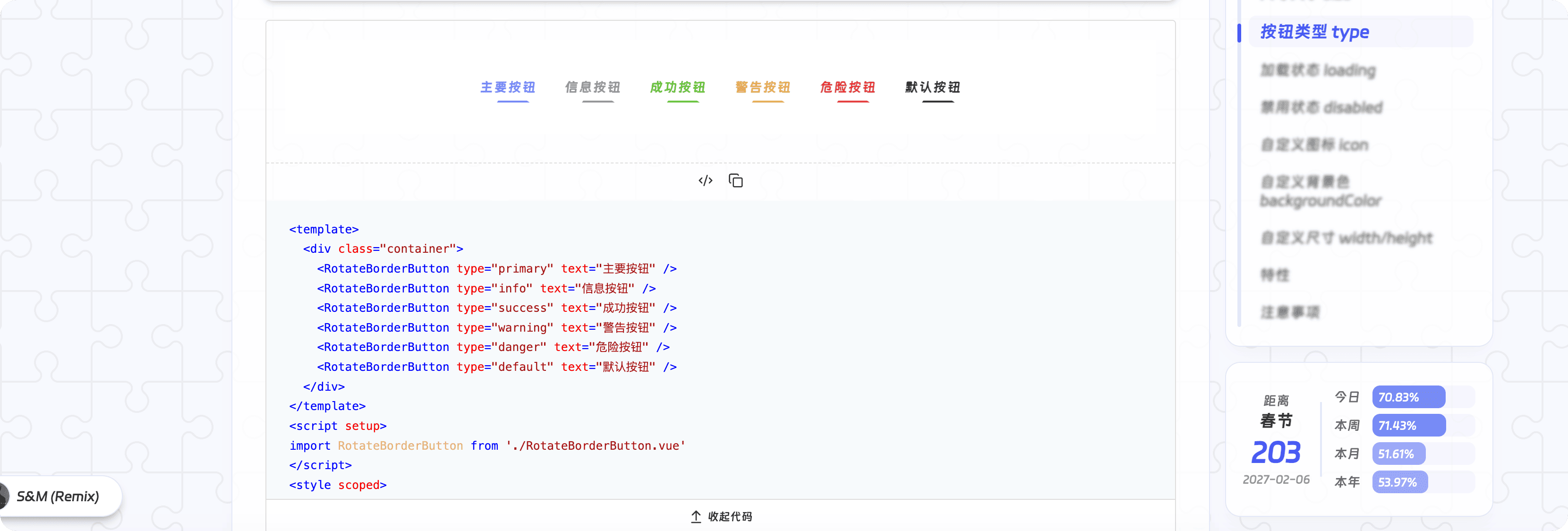The height and width of the screenshot is (531, 1568).
Task: Click the 距离 label above 春节
Action: [1276, 401]
